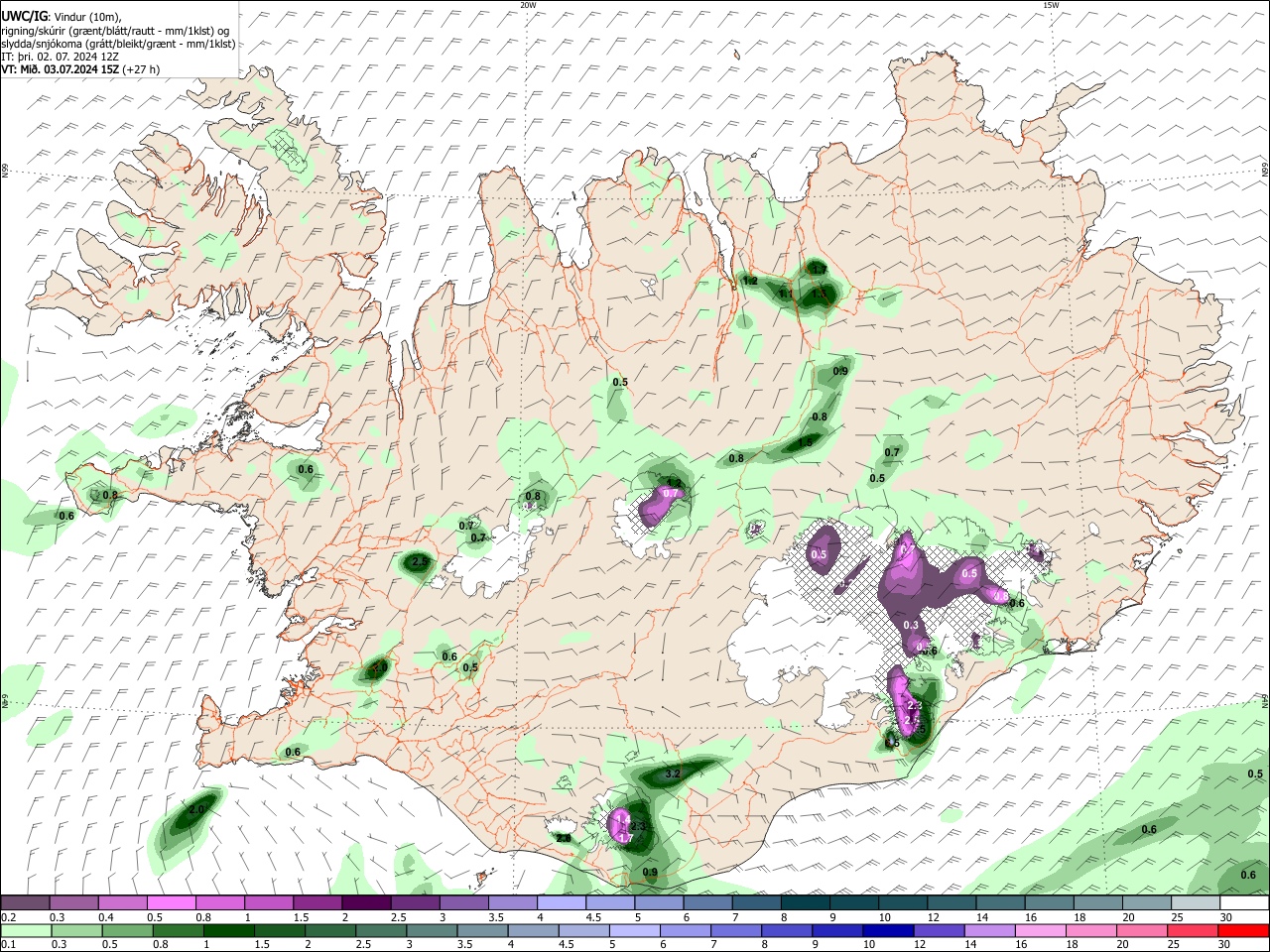Pick the white upper swatch above 30
The image size is (1270, 952).
tap(1243, 903)
